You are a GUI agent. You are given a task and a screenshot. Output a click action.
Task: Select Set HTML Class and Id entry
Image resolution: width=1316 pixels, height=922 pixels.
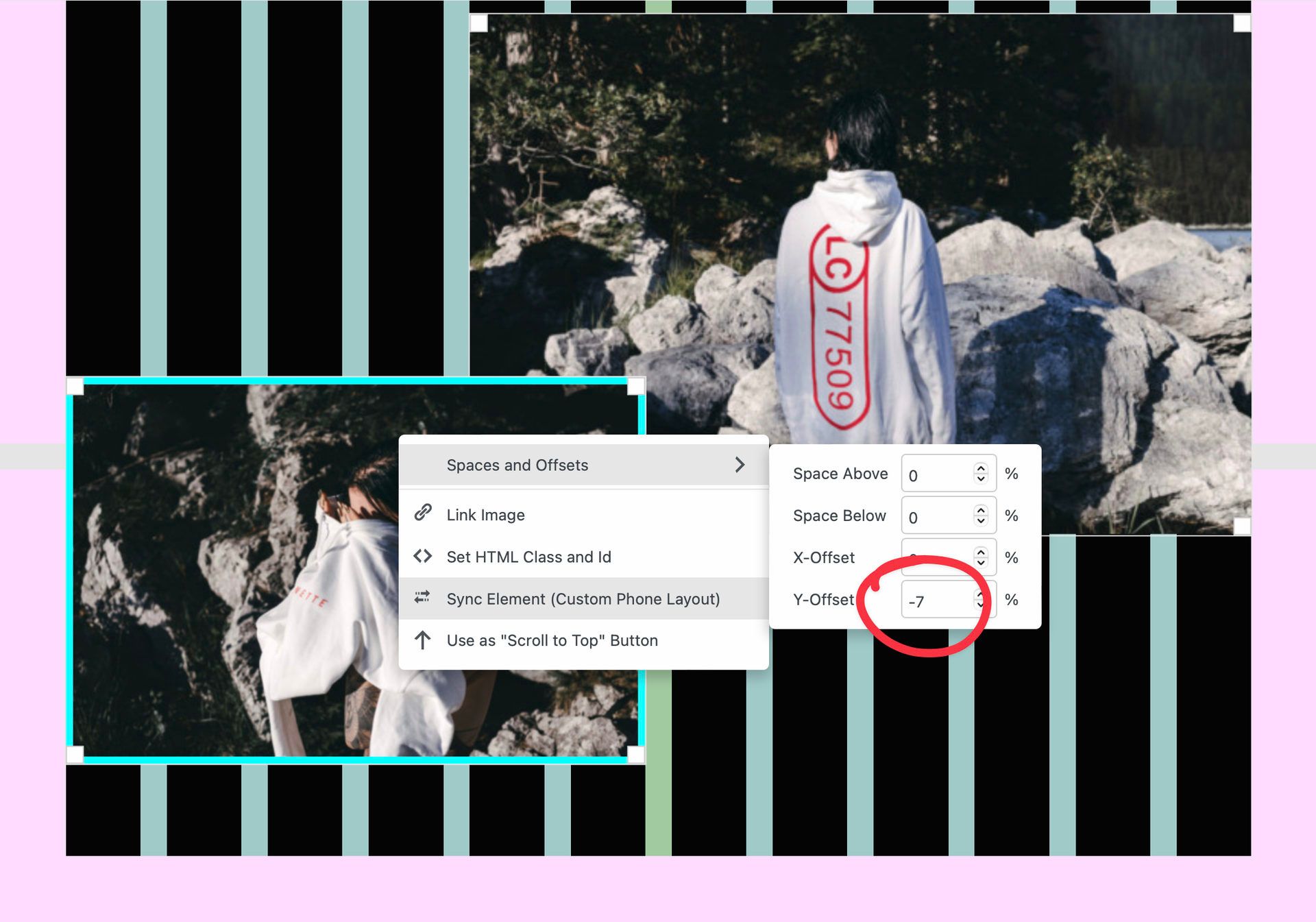pos(528,557)
